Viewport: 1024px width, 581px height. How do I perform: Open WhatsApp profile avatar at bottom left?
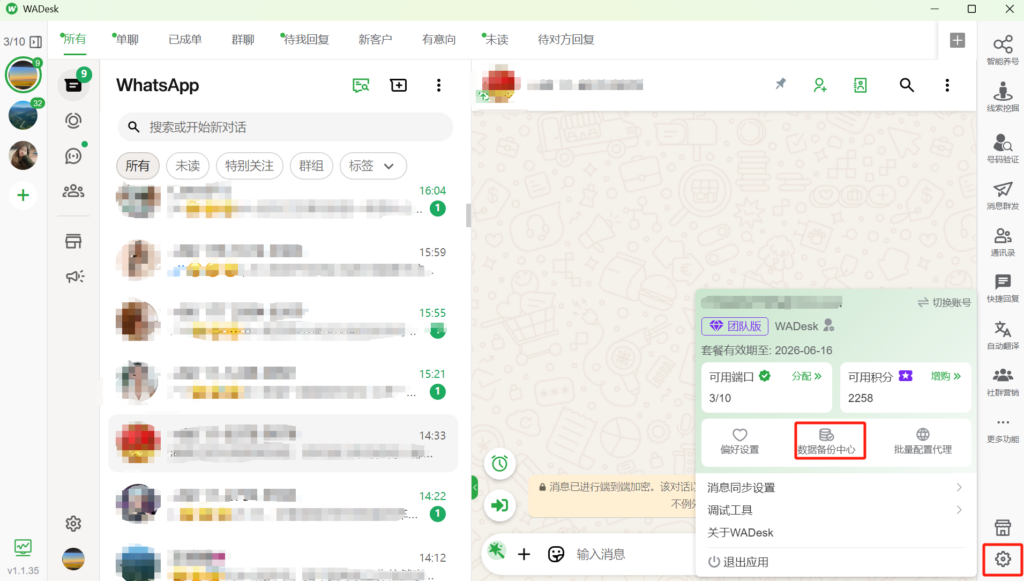[x=73, y=559]
